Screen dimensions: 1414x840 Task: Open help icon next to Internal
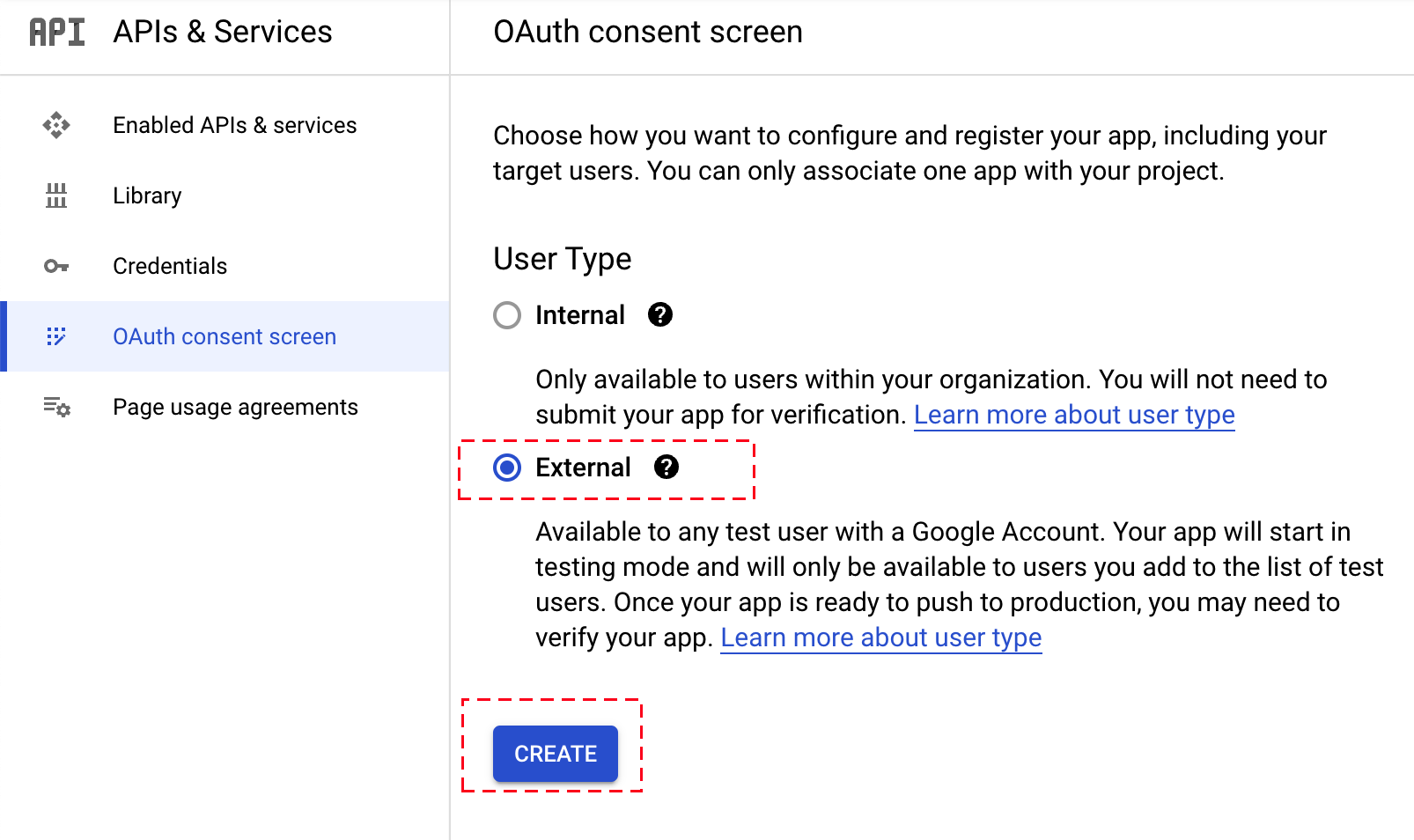point(660,314)
